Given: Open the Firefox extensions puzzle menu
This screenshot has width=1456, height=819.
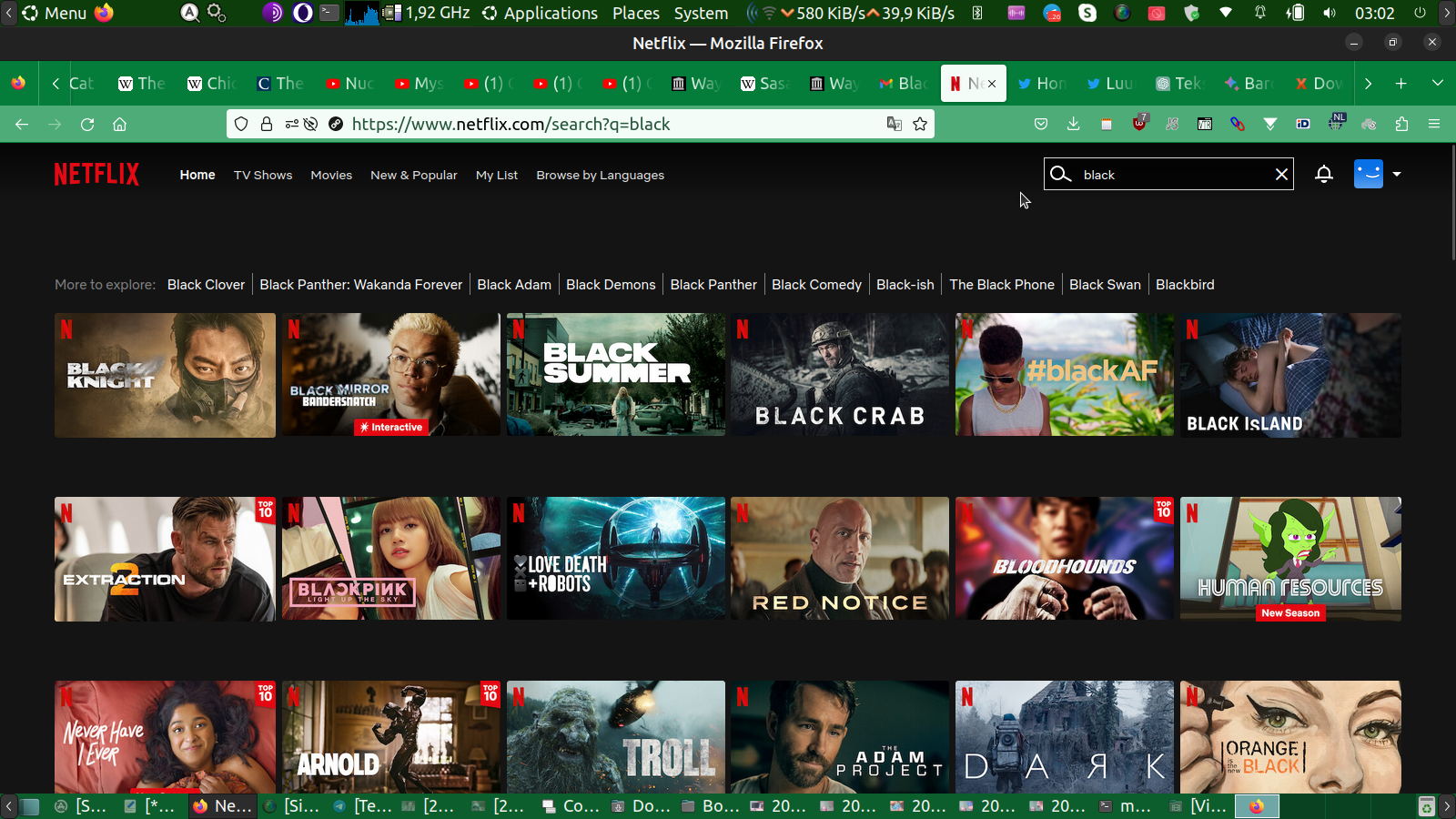Looking at the screenshot, I should tap(1401, 124).
